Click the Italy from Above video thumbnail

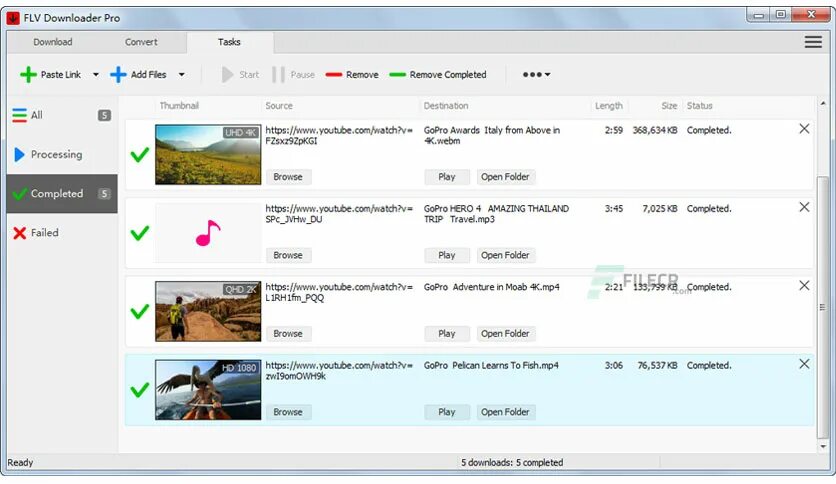[208, 155]
